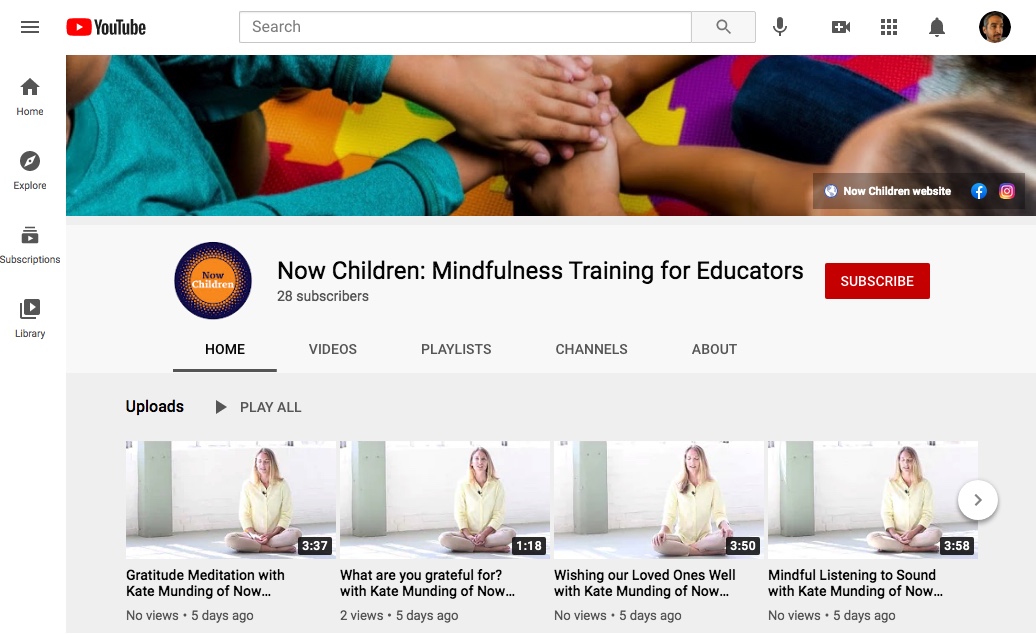The width and height of the screenshot is (1036, 634).
Task: Switch to the VIDEOS tab
Action: coord(332,349)
